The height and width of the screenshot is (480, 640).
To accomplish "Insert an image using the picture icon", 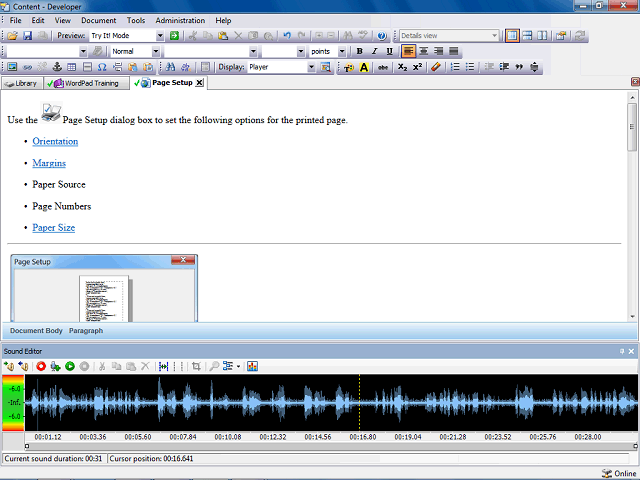I will [12, 67].
